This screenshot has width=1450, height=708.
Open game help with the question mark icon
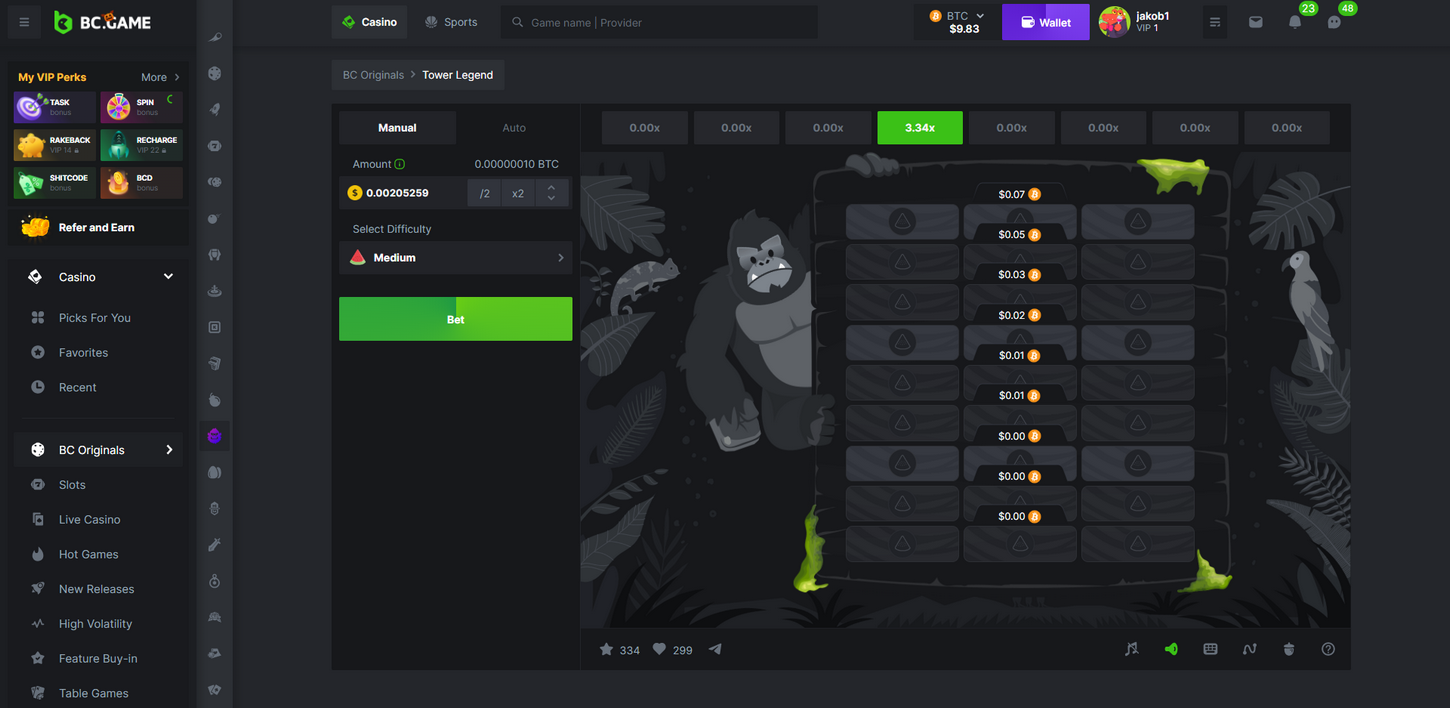(x=1328, y=648)
